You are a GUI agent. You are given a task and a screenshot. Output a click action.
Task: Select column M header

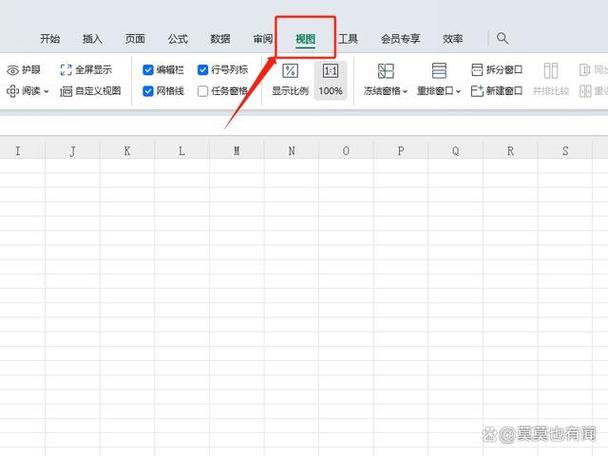pos(237,151)
